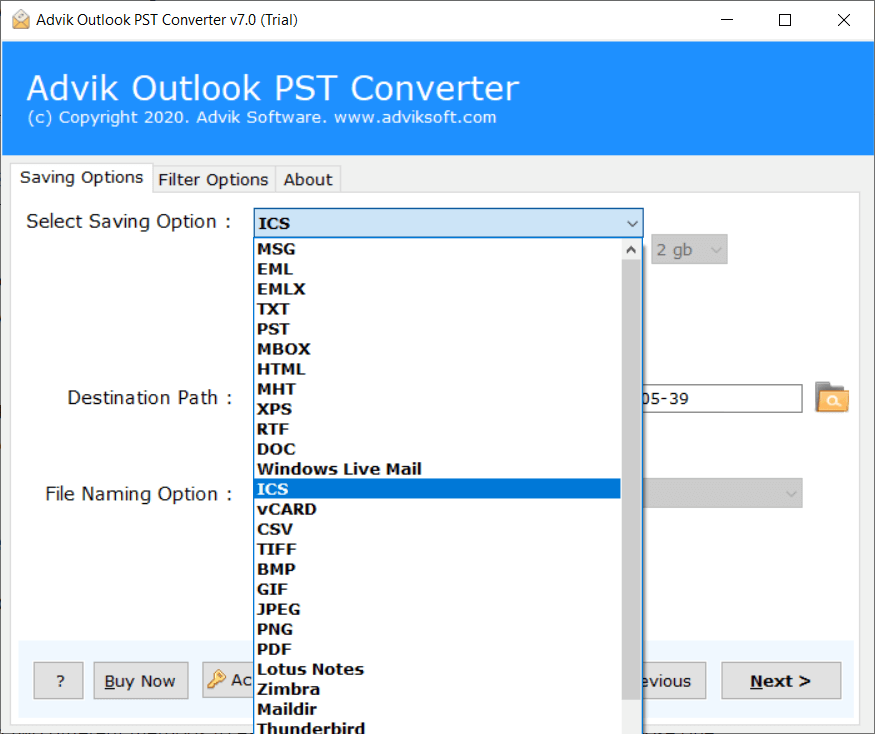Open the 2 gb split size dropdown
Viewport: 875px width, 734px height.
[689, 250]
